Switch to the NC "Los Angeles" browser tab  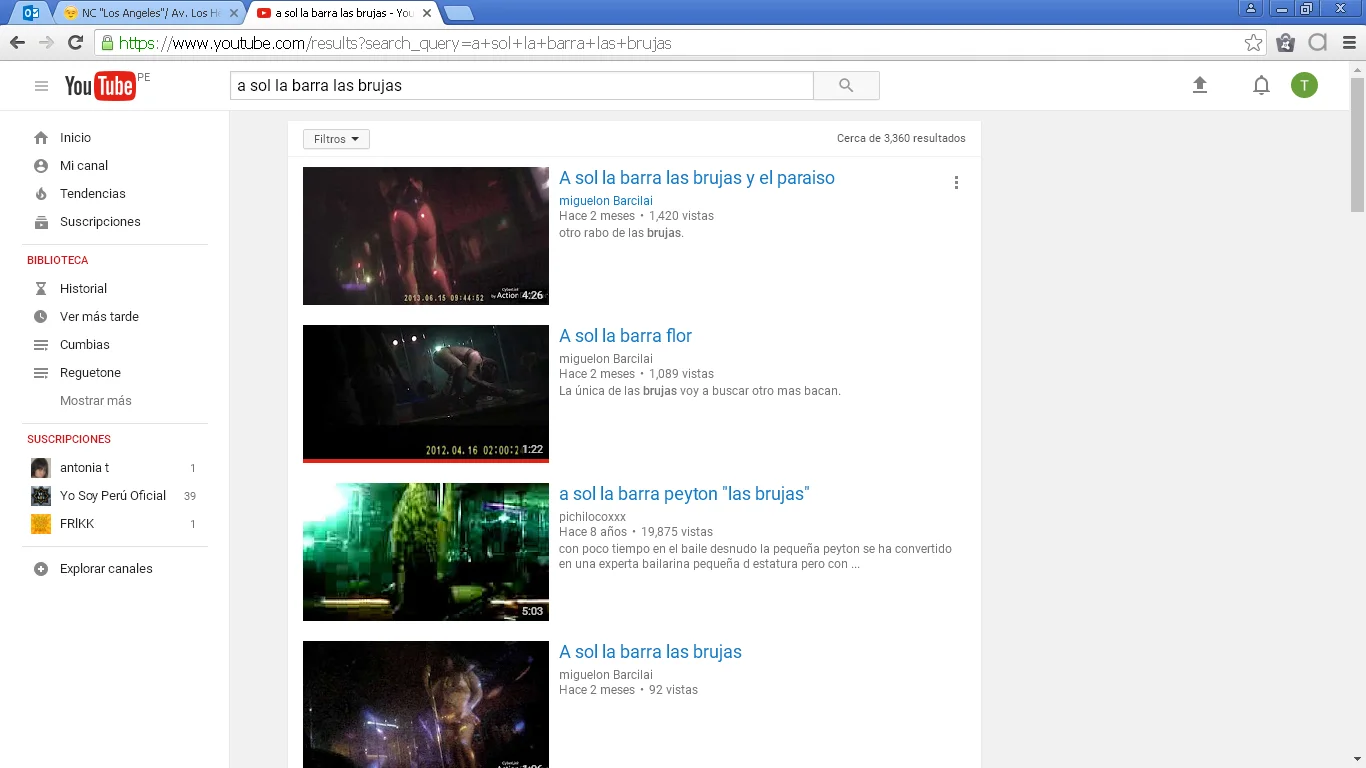(x=150, y=13)
